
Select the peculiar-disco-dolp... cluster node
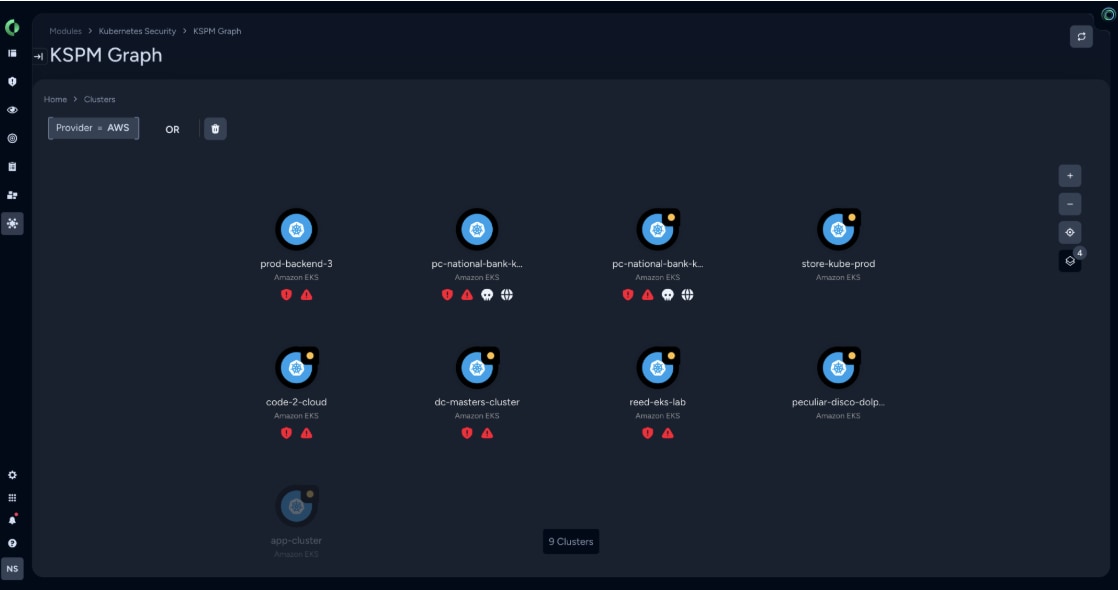838,367
